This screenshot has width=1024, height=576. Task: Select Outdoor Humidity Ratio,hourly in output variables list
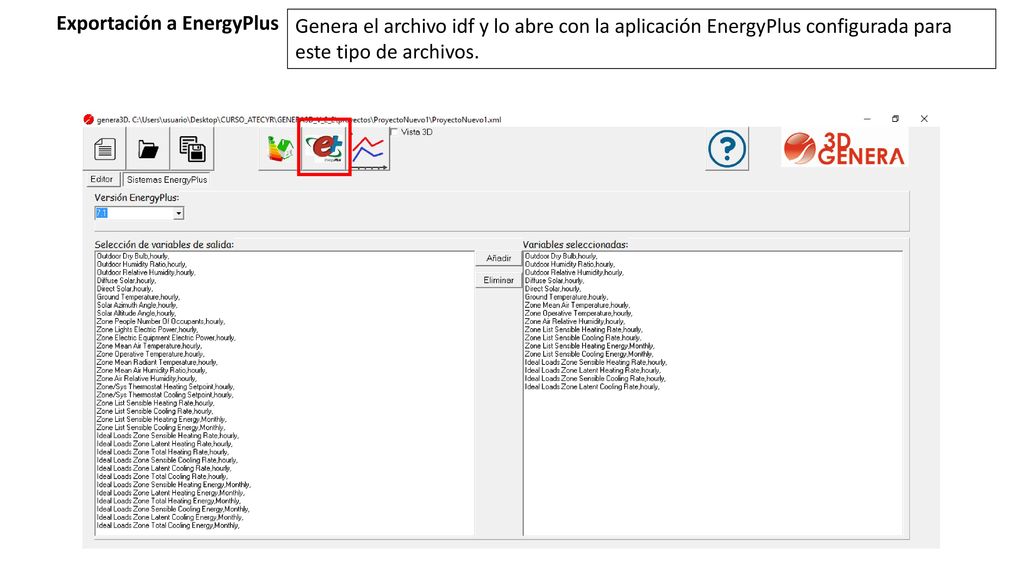(142, 264)
